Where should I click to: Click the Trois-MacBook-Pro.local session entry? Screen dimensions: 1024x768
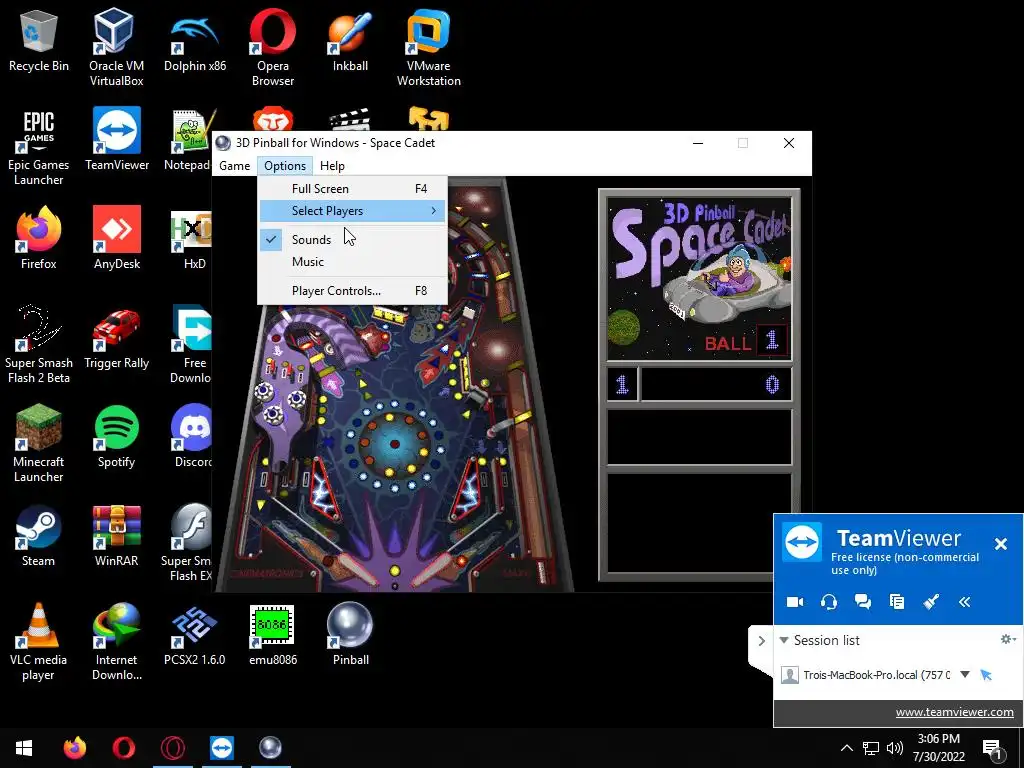point(876,675)
